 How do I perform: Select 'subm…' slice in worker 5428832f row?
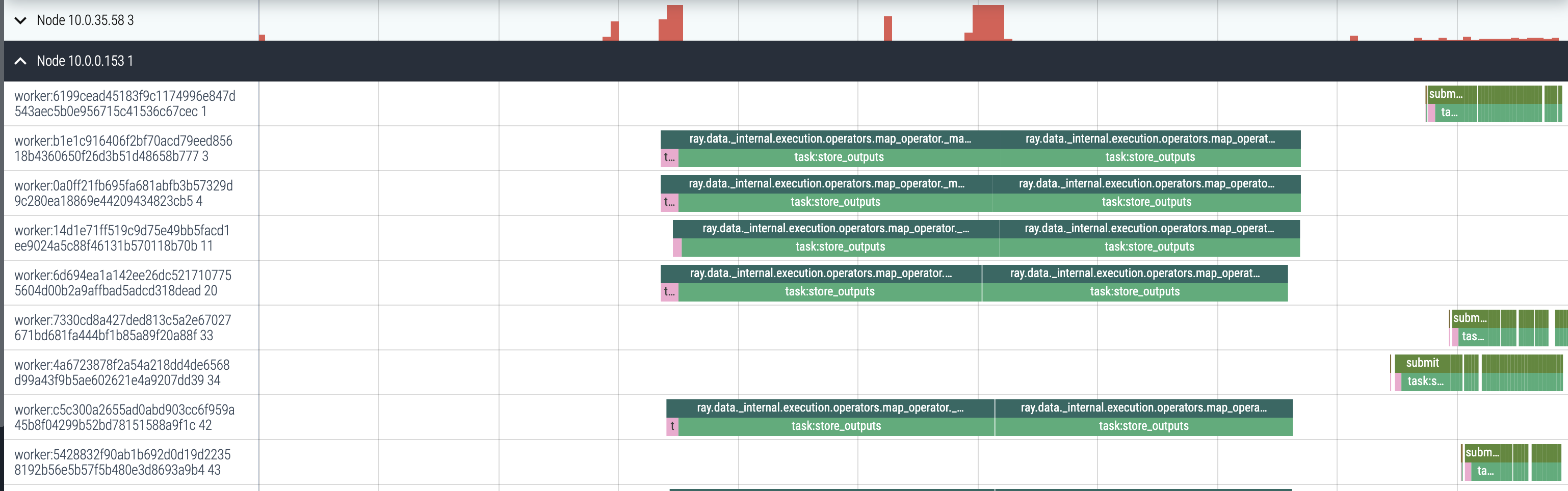1482,453
